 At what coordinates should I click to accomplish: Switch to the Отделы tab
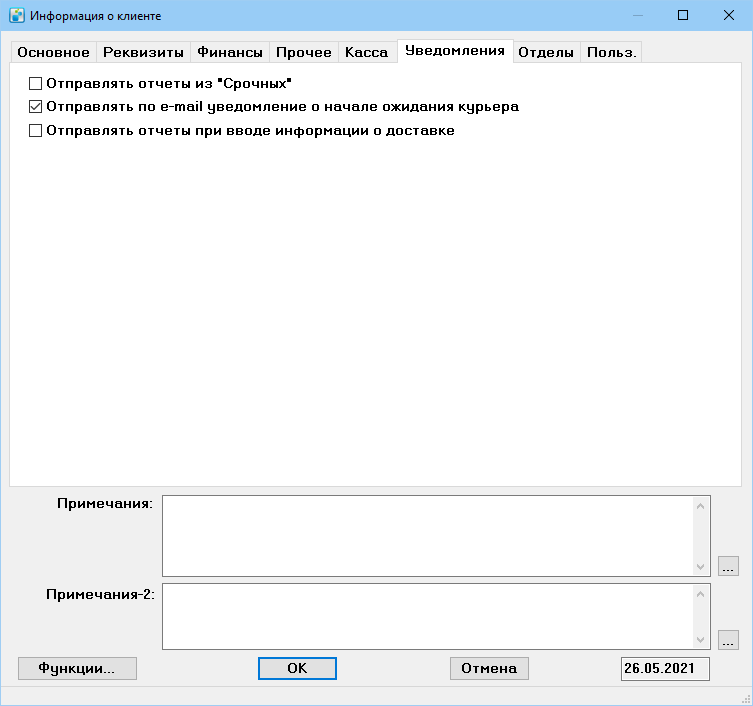546,52
